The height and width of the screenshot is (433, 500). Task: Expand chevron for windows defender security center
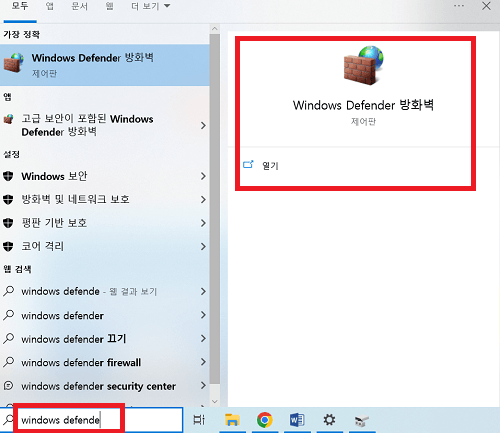pos(203,386)
